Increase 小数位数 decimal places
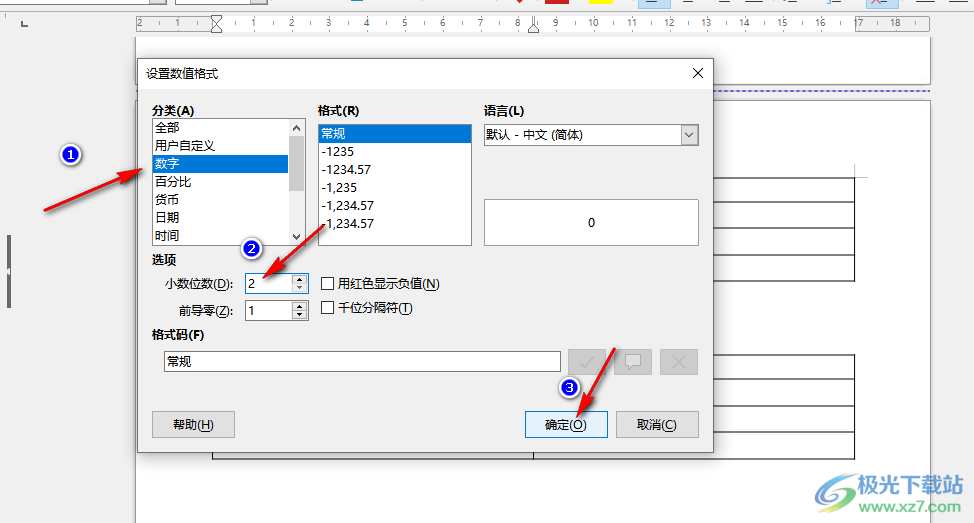Image resolution: width=974 pixels, height=523 pixels. (x=300, y=280)
